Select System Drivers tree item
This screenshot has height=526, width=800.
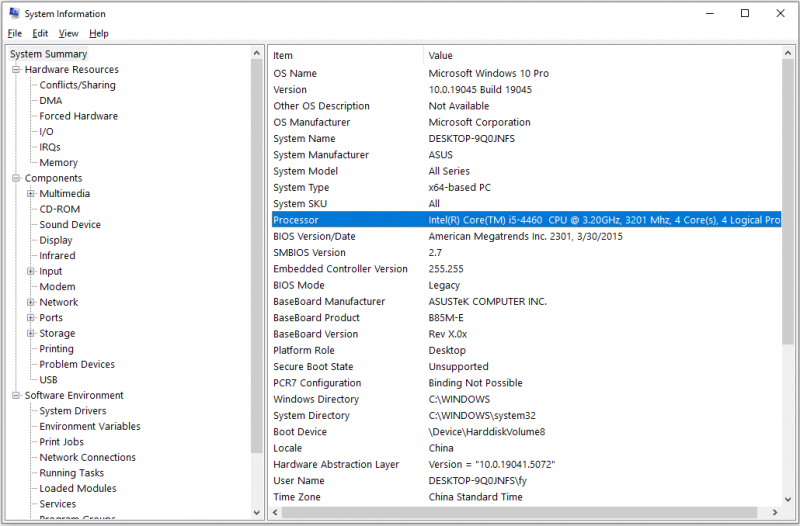73,411
